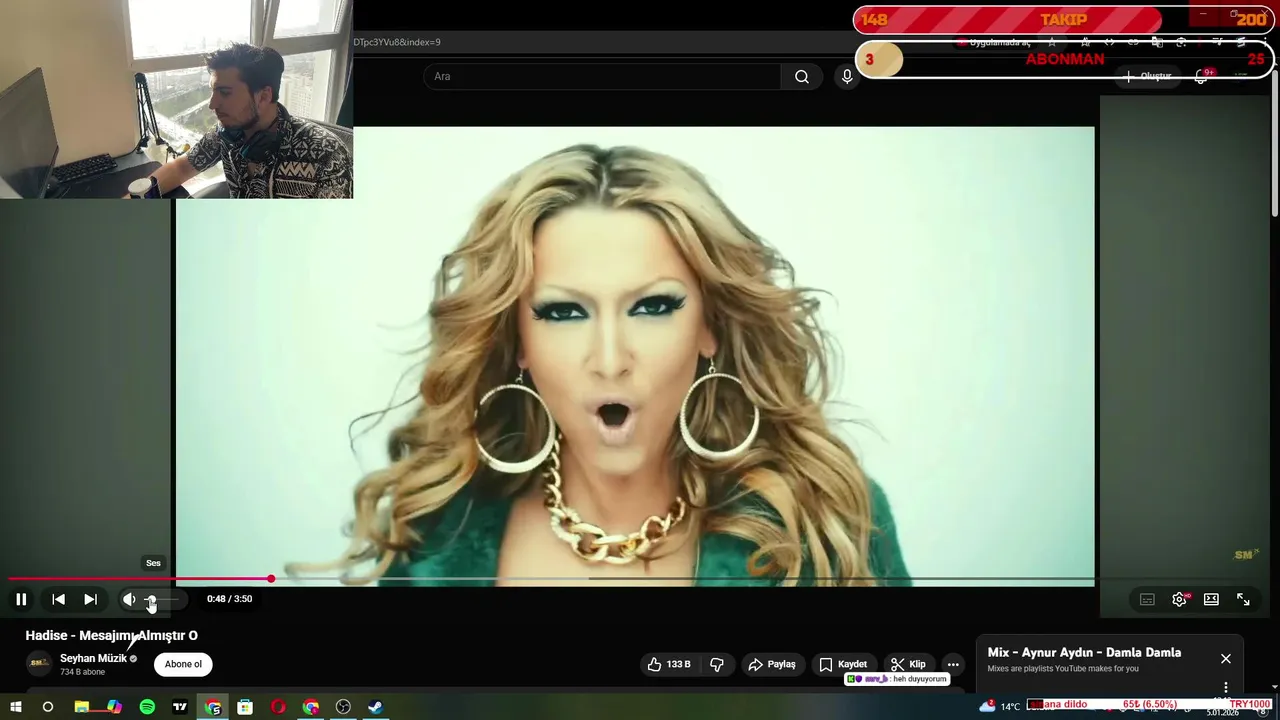Click Mix - Aynur Aydın - Damla Damla title
Viewport: 1280px width, 720px height.
pos(1084,652)
